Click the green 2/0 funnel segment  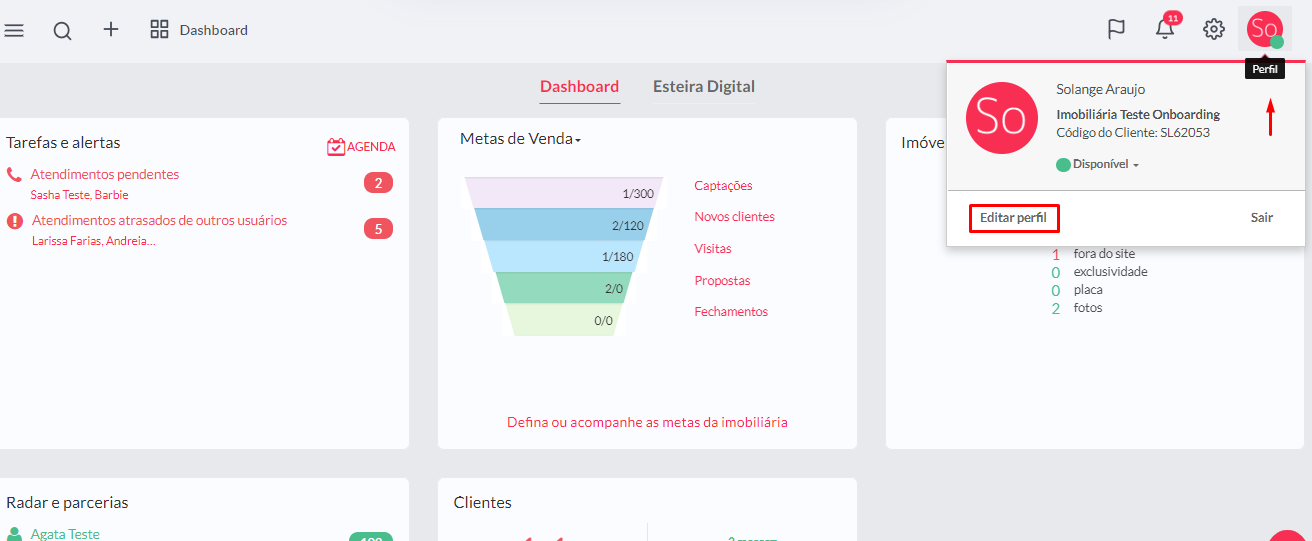click(x=564, y=288)
